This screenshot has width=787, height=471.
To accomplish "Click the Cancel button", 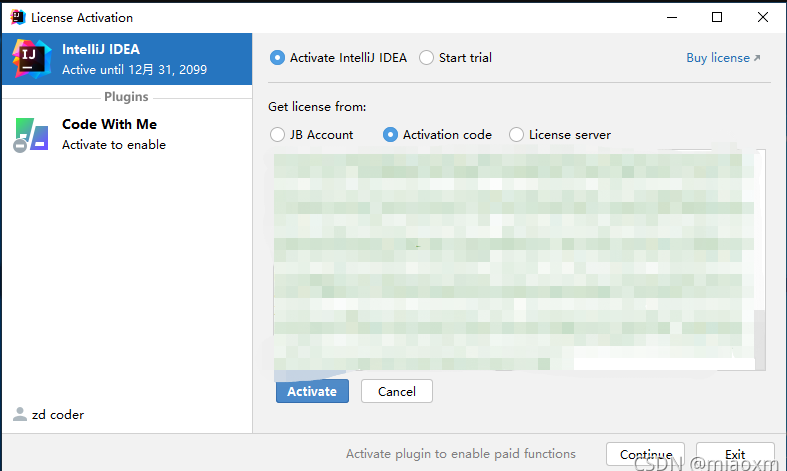I will 397,391.
